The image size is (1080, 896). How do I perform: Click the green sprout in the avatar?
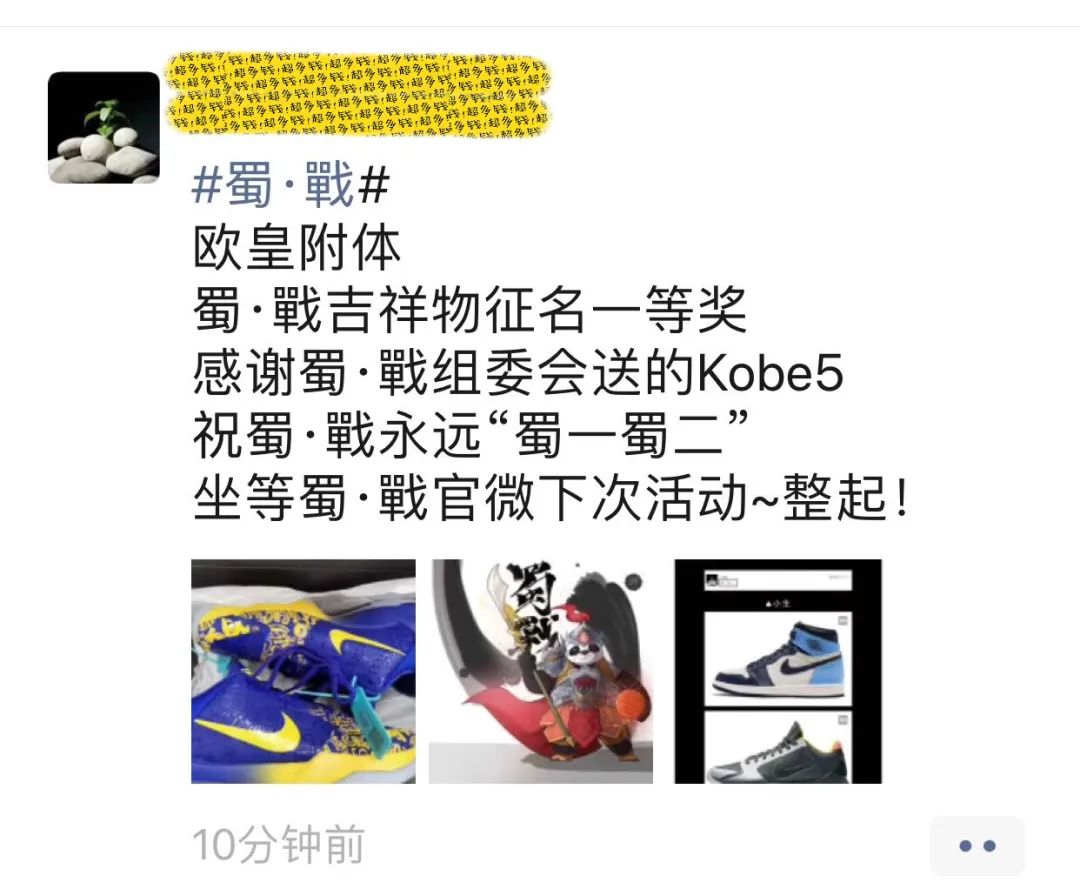[x=107, y=114]
